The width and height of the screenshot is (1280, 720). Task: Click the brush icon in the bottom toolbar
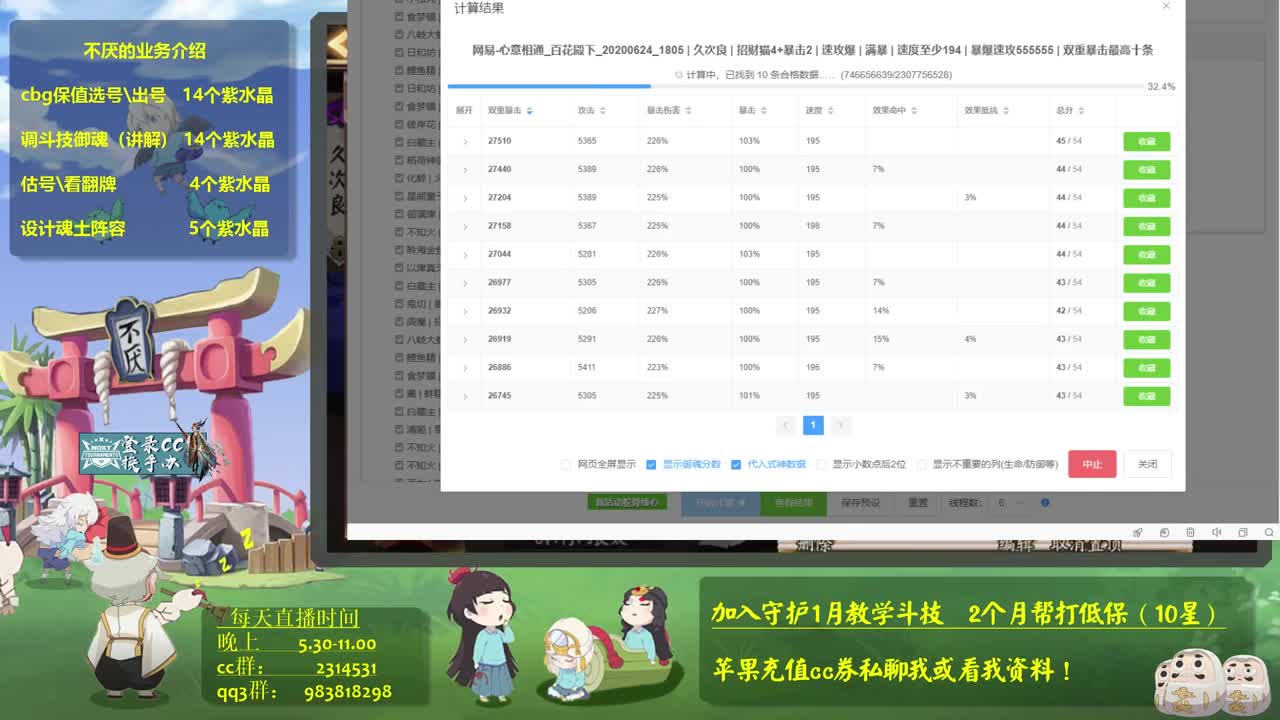click(1137, 533)
